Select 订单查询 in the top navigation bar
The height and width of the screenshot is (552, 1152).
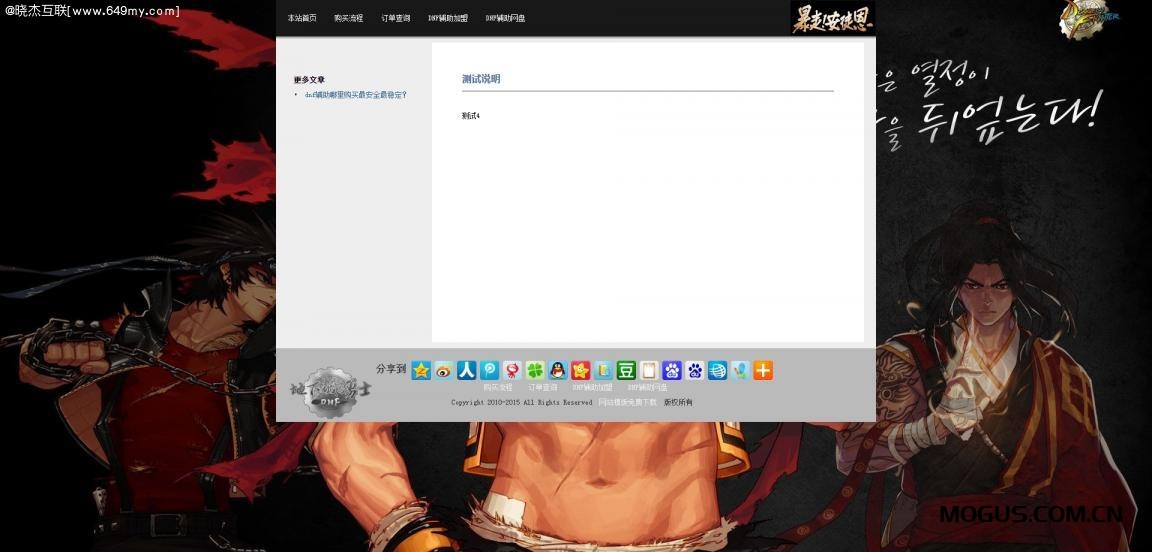(x=396, y=19)
